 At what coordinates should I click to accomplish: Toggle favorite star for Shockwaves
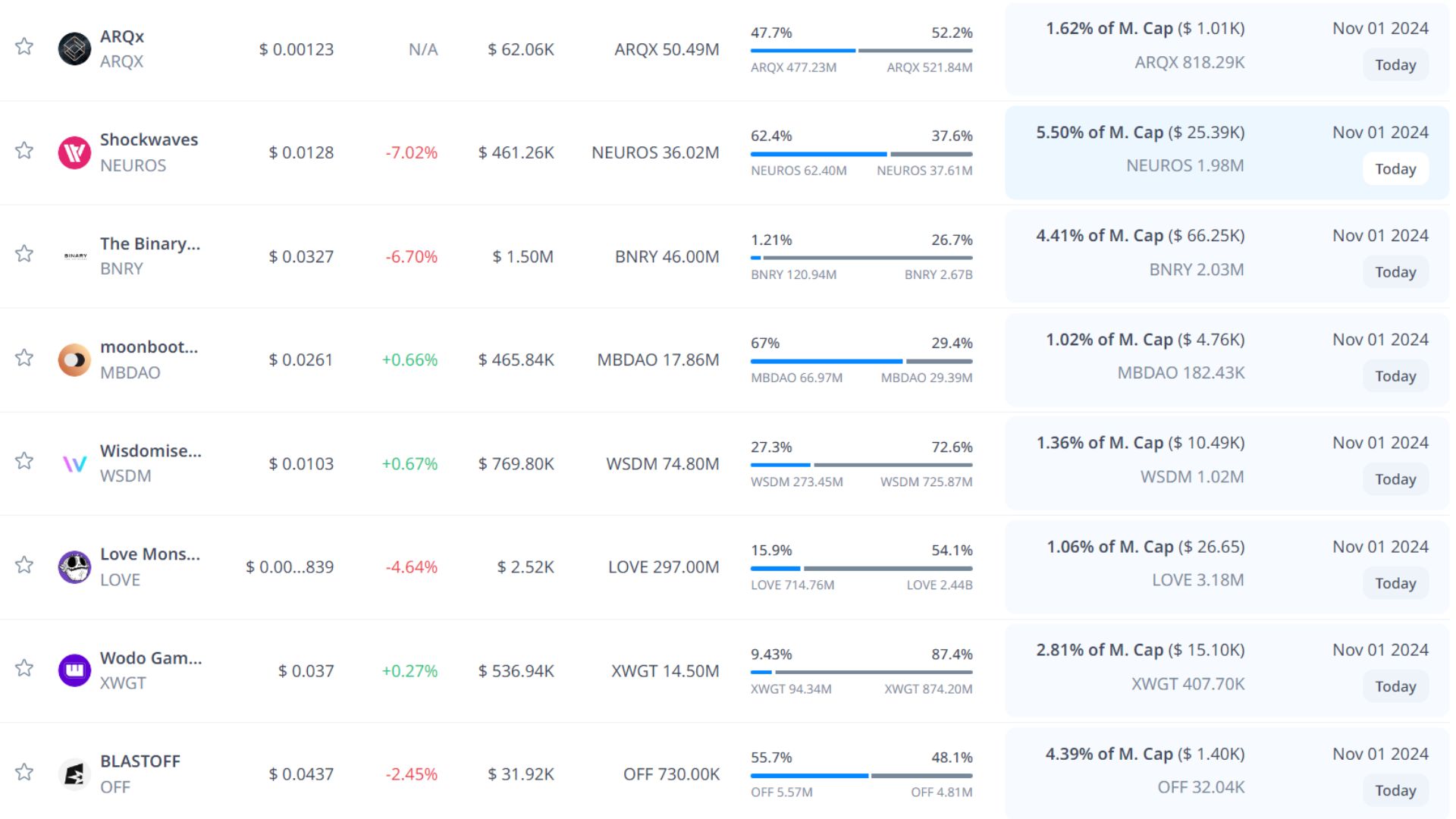click(24, 150)
